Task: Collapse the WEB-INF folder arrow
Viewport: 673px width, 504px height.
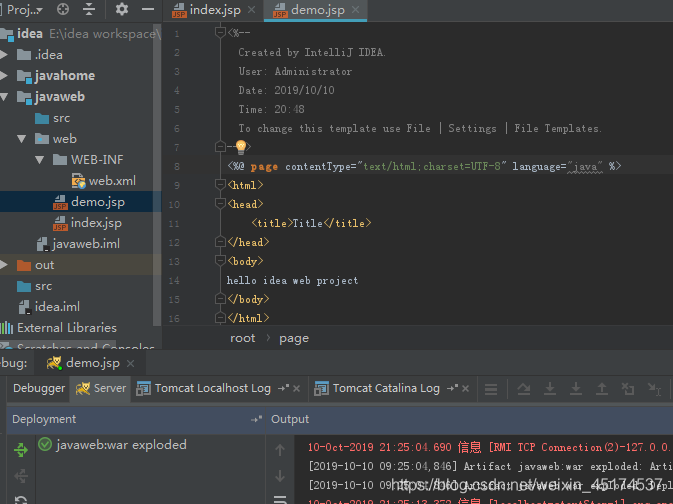Action: click(x=39, y=160)
